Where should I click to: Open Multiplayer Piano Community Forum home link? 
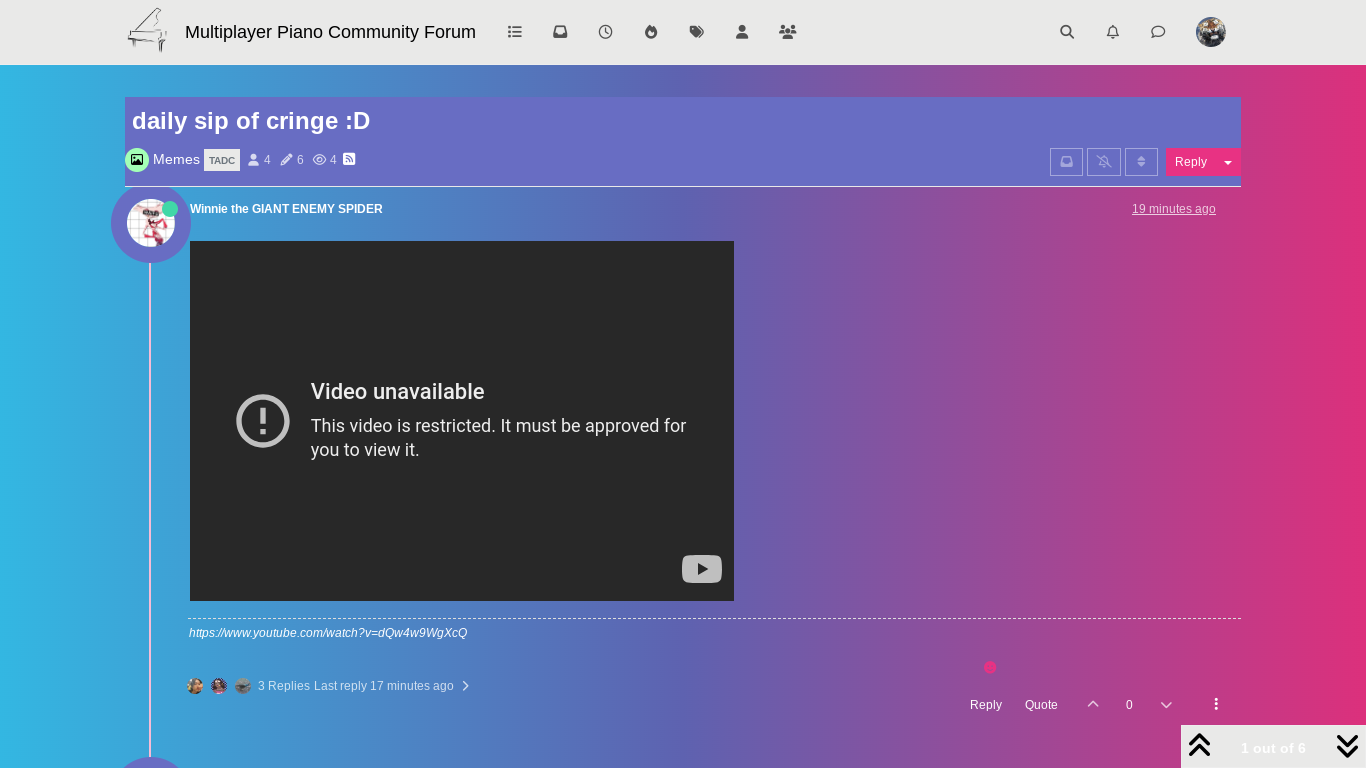pos(330,32)
